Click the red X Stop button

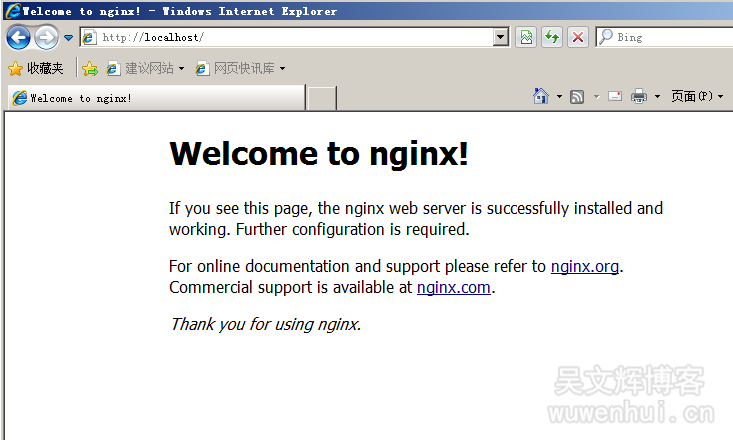pyautogui.click(x=578, y=37)
